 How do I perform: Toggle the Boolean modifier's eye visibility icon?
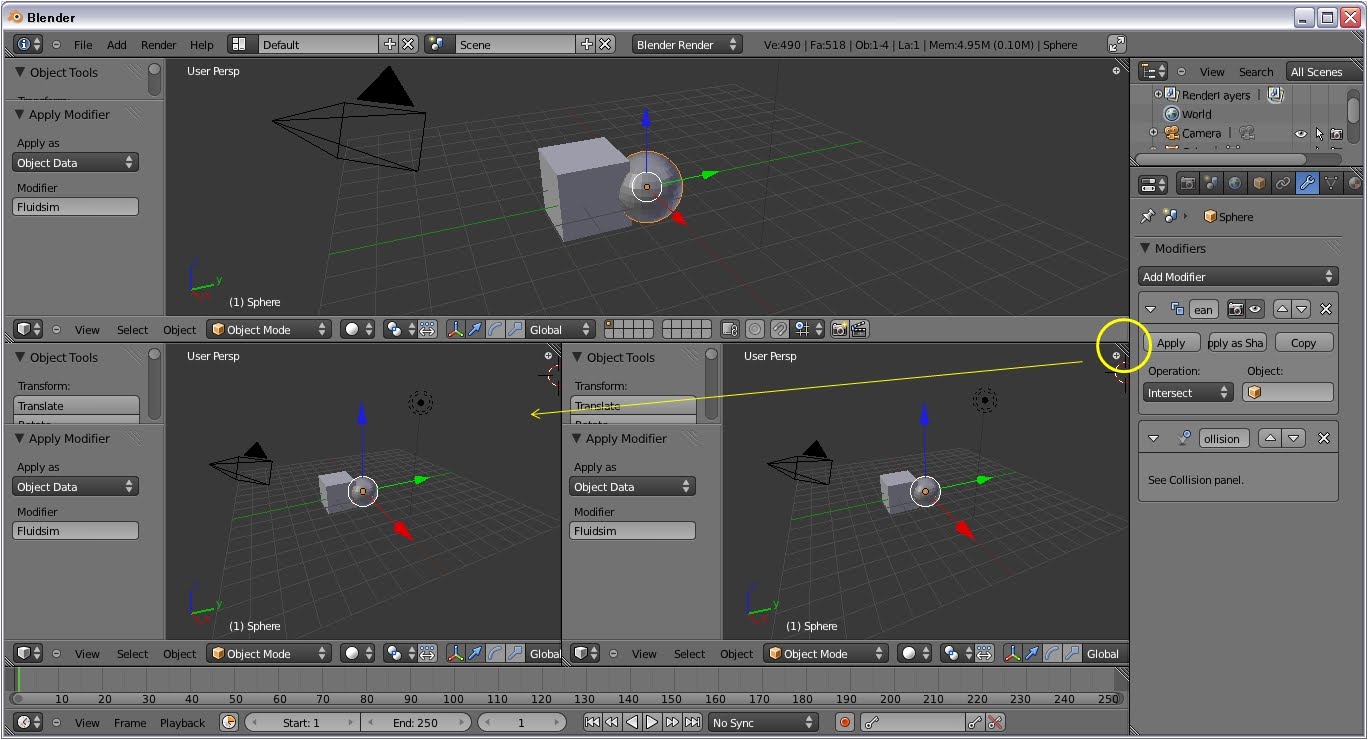pyautogui.click(x=1255, y=309)
